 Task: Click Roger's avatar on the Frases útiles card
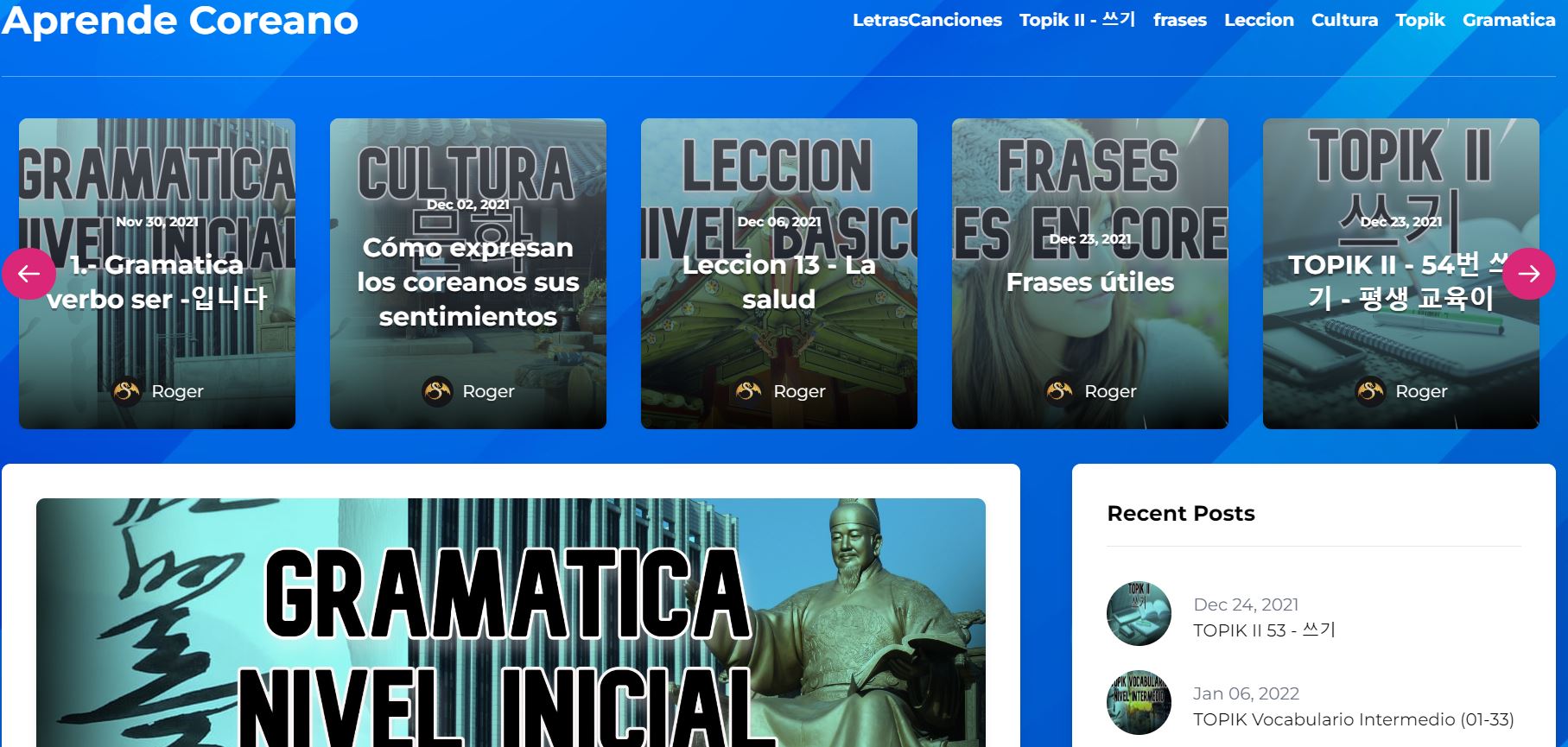(x=1060, y=391)
